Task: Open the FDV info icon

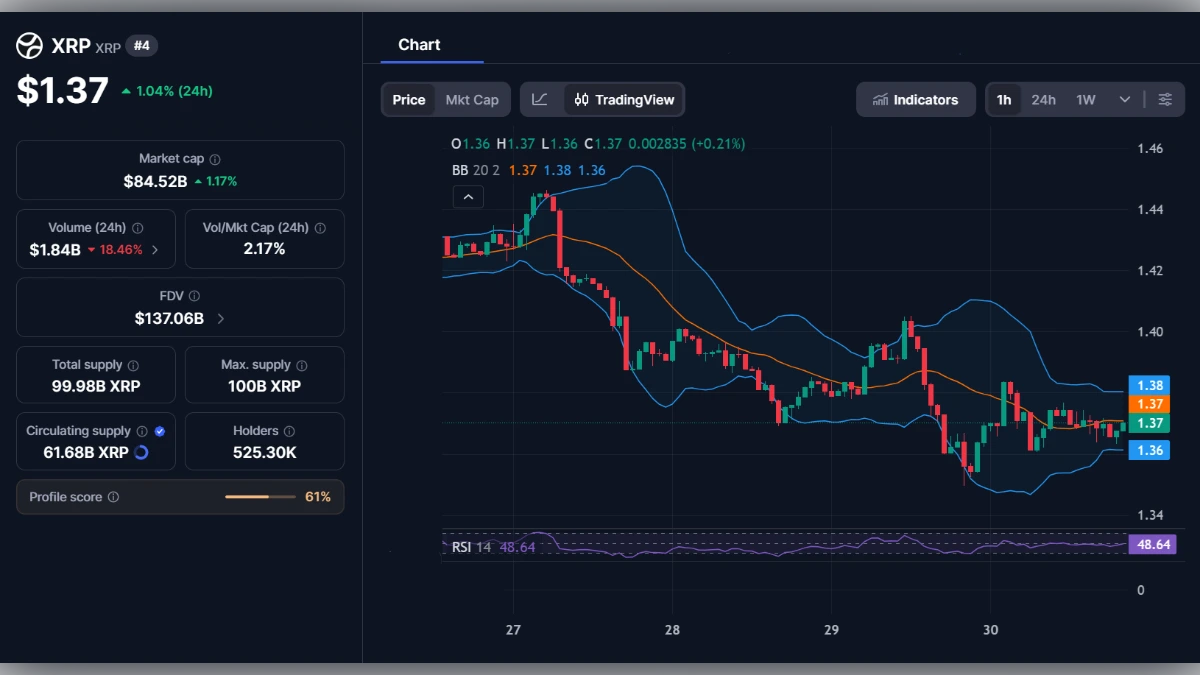Action: 194,296
